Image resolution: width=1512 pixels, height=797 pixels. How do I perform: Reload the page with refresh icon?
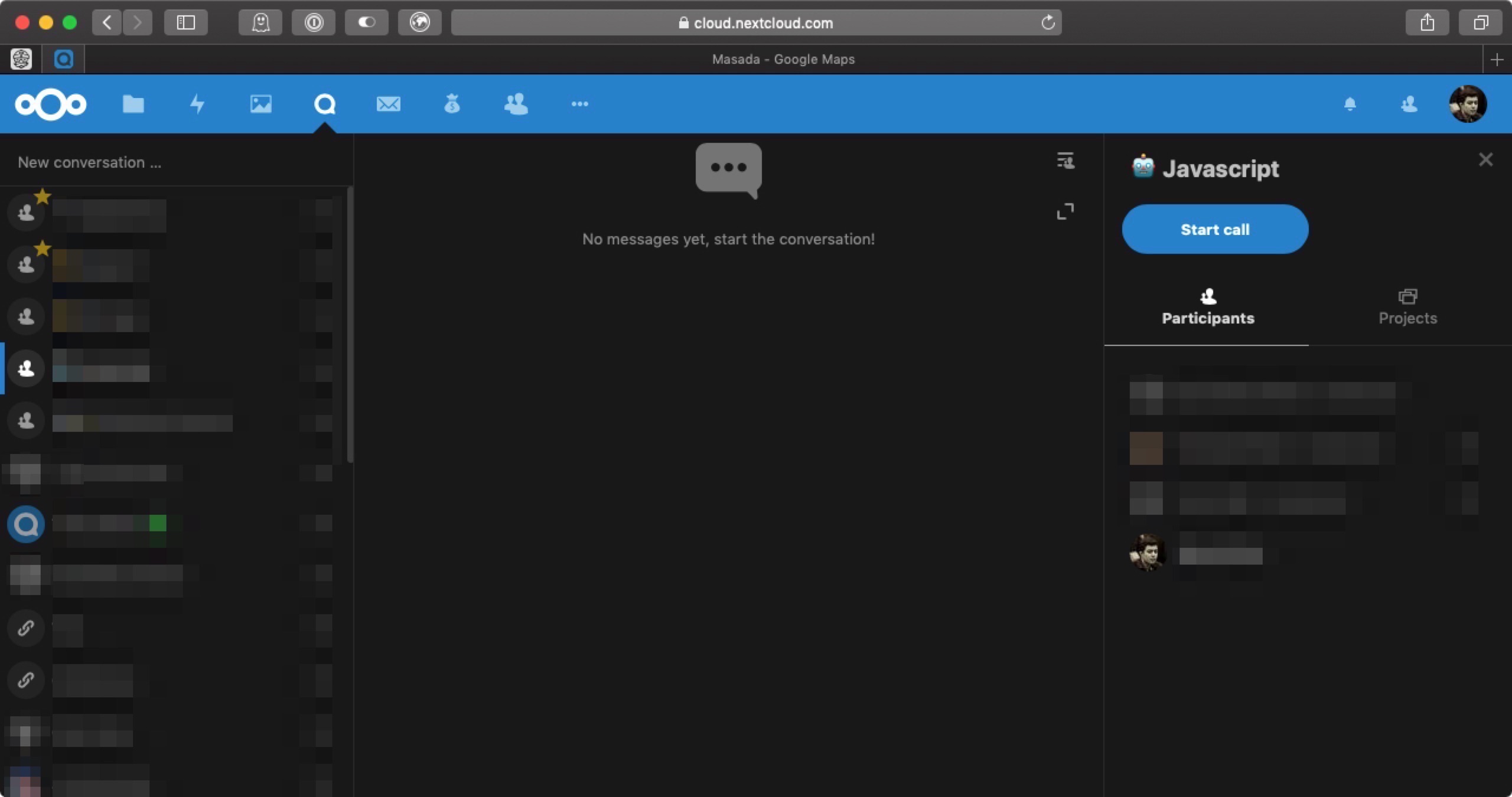coord(1048,22)
